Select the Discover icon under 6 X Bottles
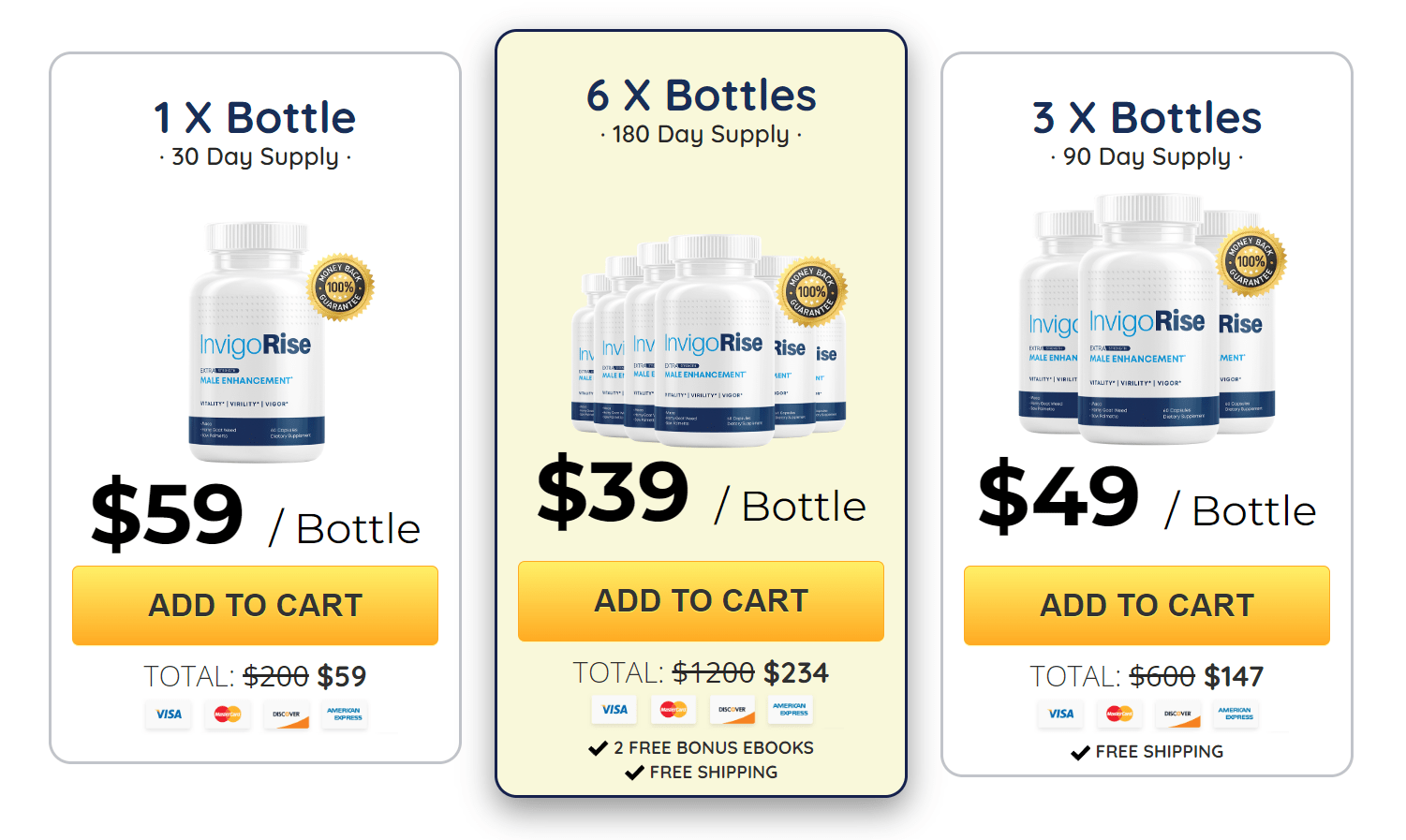1406x840 pixels. click(733, 710)
